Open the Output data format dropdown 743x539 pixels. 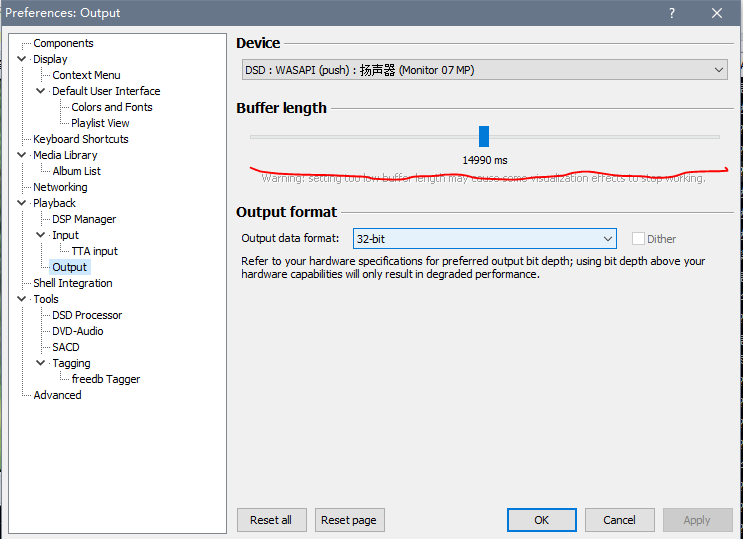[x=484, y=239]
